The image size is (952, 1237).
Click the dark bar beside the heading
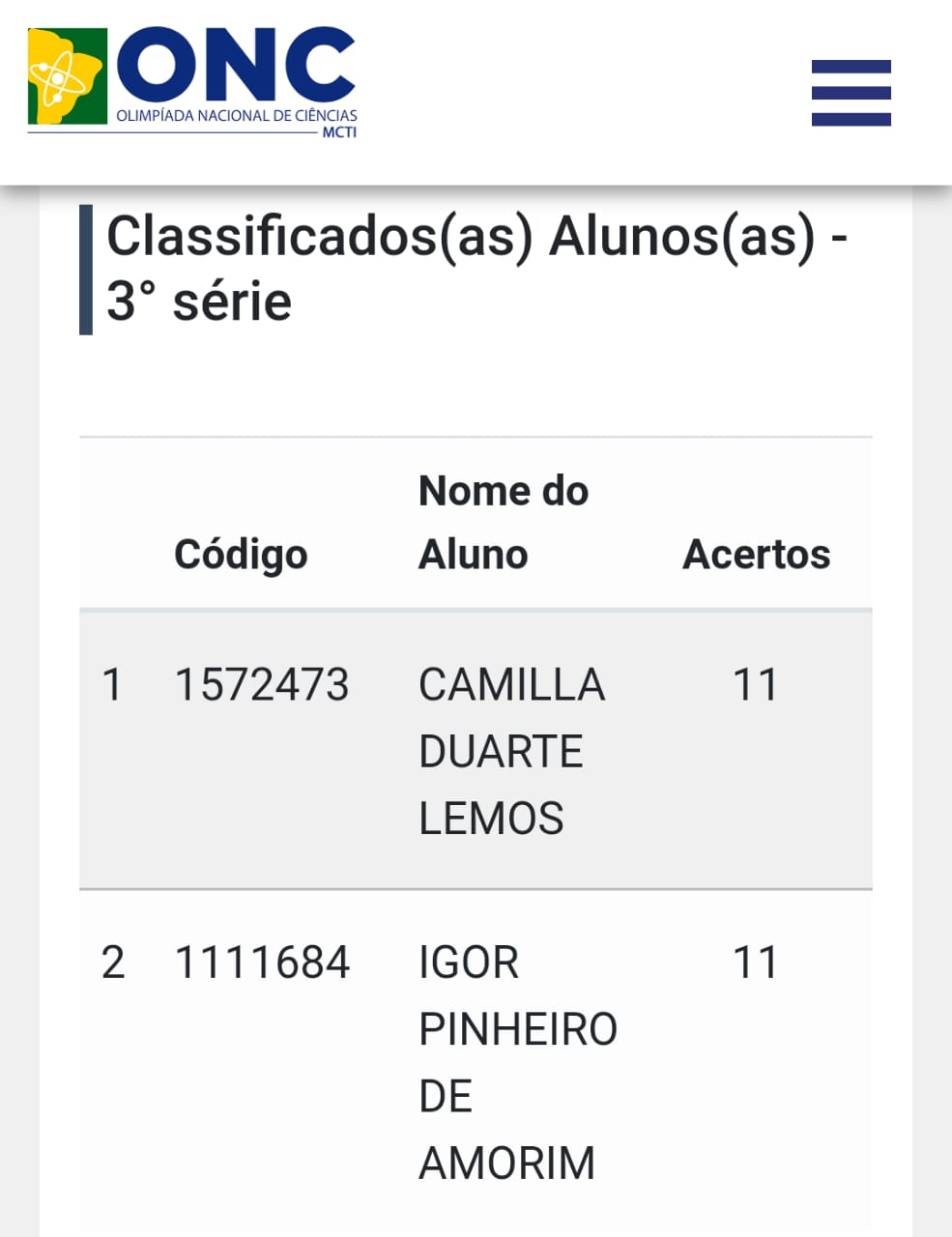click(86, 270)
